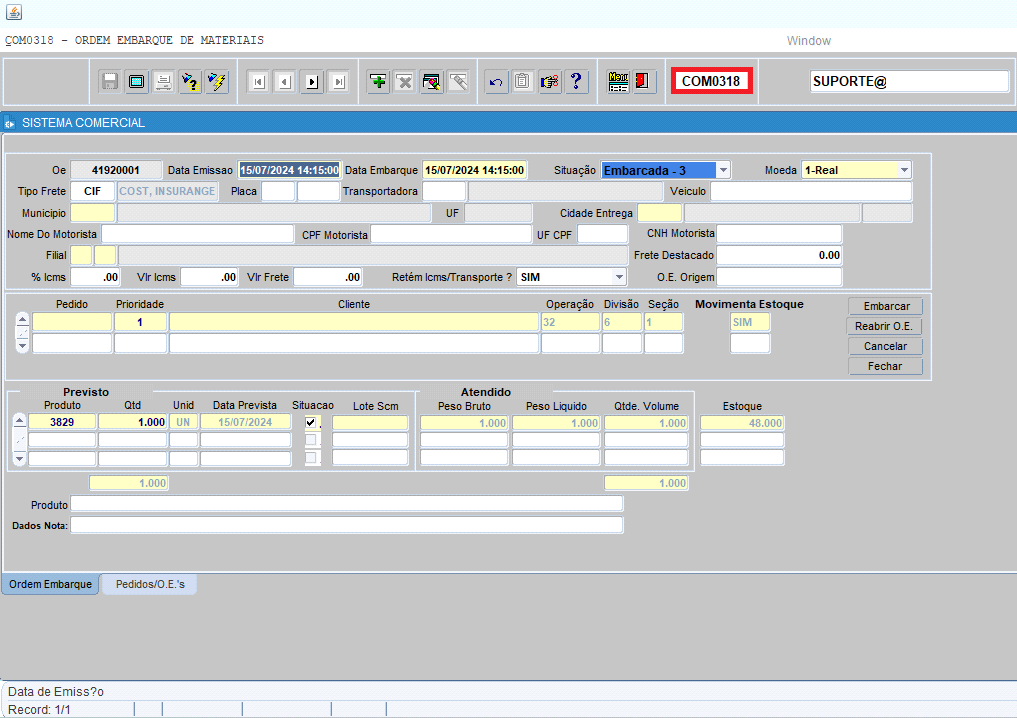Click the gray X delete record icon

(405, 82)
